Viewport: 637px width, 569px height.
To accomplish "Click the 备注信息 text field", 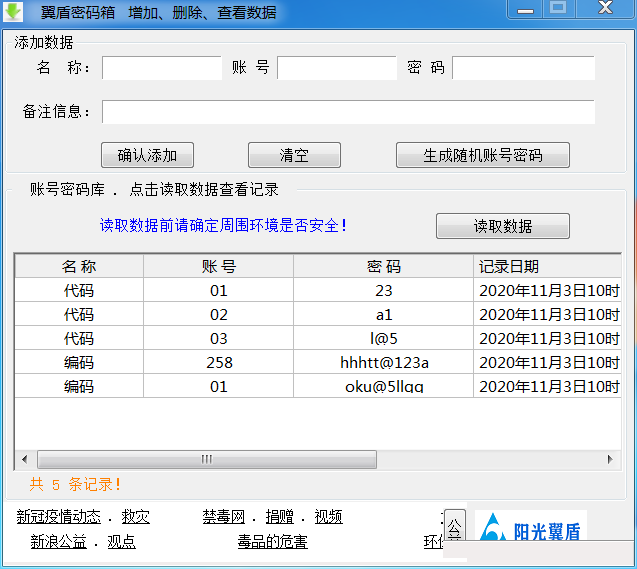I will click(x=348, y=112).
